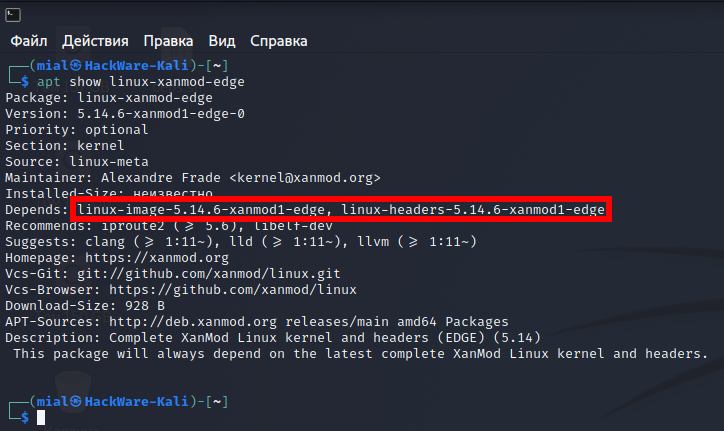Click the skull icon in the bottom prompt
724x431 pixels.
tap(76, 401)
